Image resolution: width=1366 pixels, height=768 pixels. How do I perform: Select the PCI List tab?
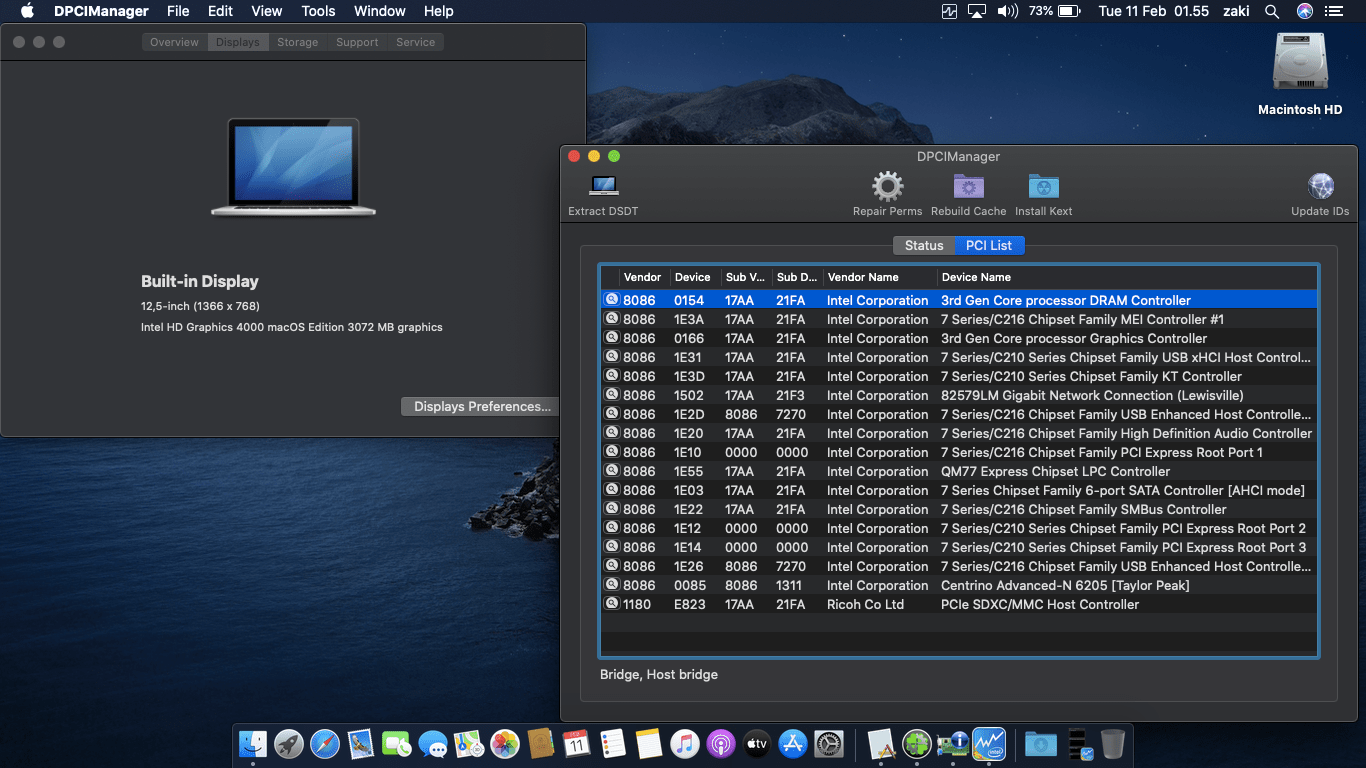click(989, 245)
